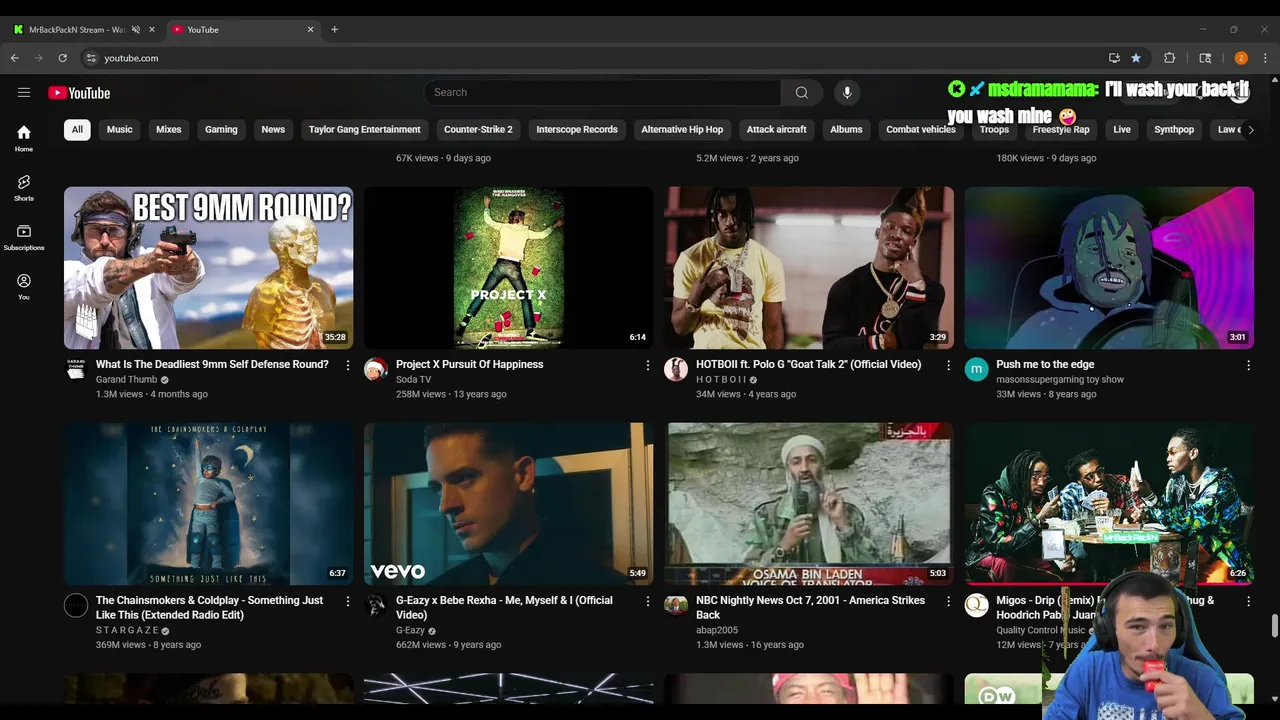Open browser extensions puzzle icon
This screenshot has height=720, width=1280.
tap(1169, 58)
